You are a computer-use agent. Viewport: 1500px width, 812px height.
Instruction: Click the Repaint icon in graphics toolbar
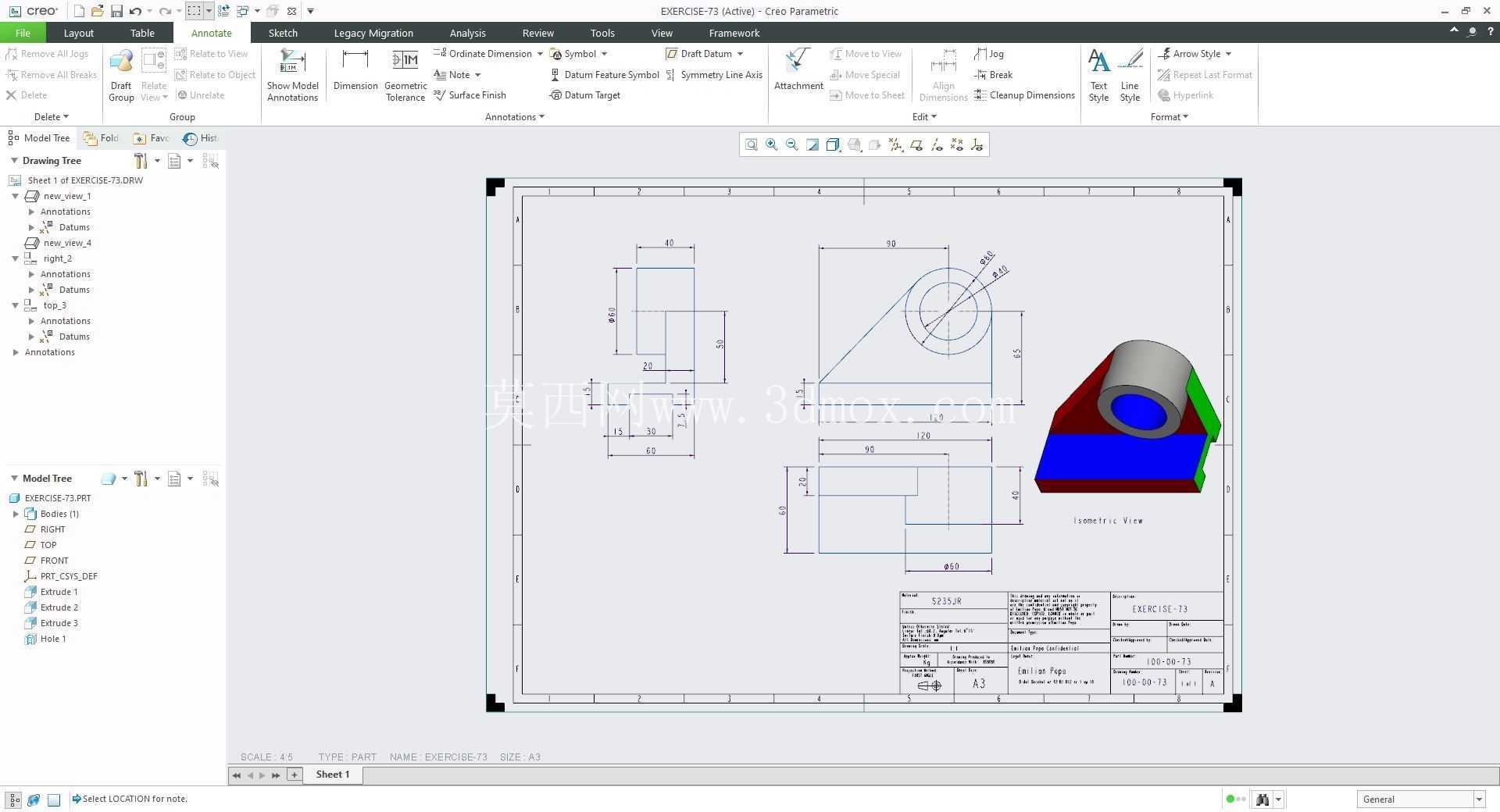[812, 144]
